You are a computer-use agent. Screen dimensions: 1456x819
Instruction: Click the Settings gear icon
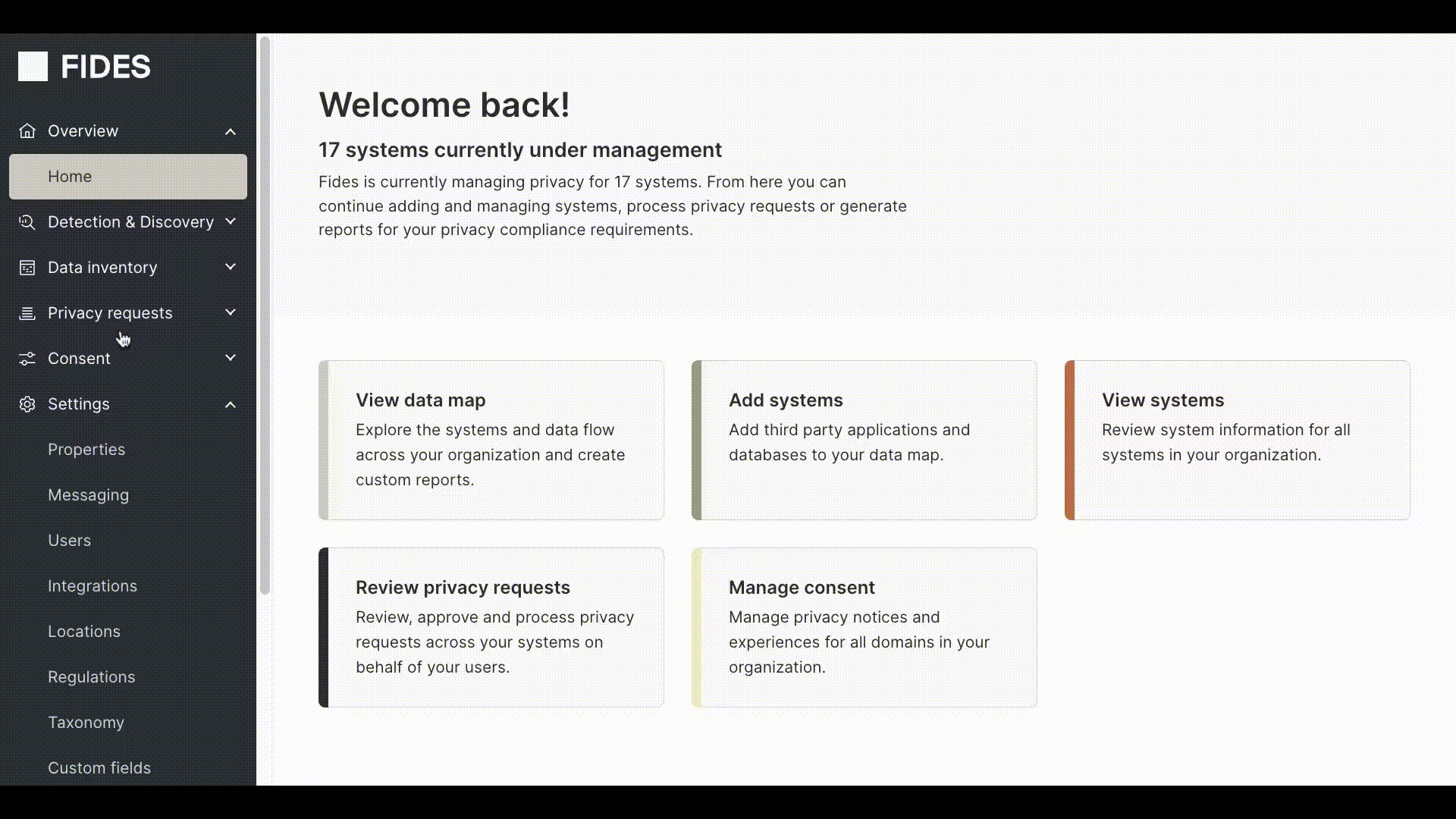(27, 404)
